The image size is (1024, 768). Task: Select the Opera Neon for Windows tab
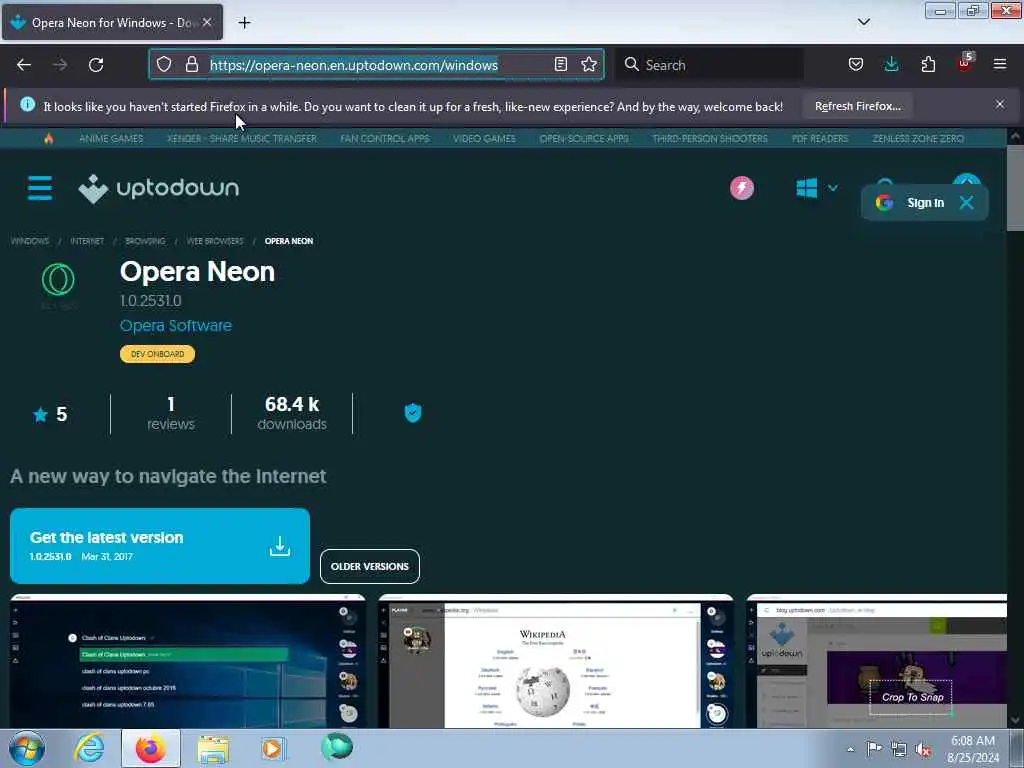(112, 22)
